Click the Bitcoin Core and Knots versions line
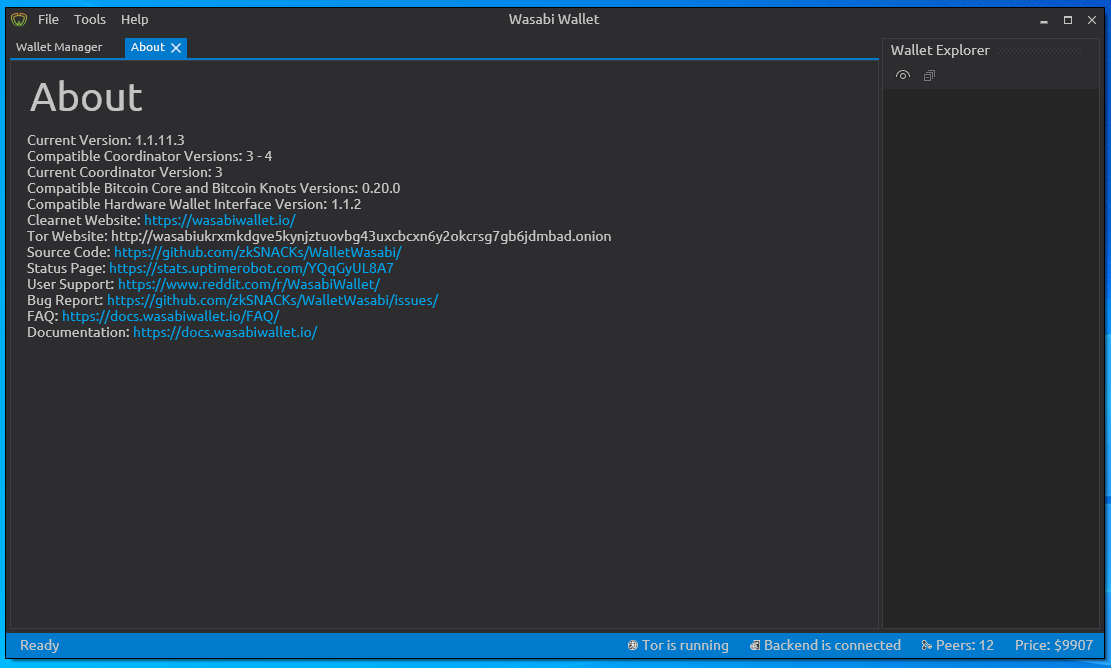The image size is (1111, 668). tap(213, 188)
